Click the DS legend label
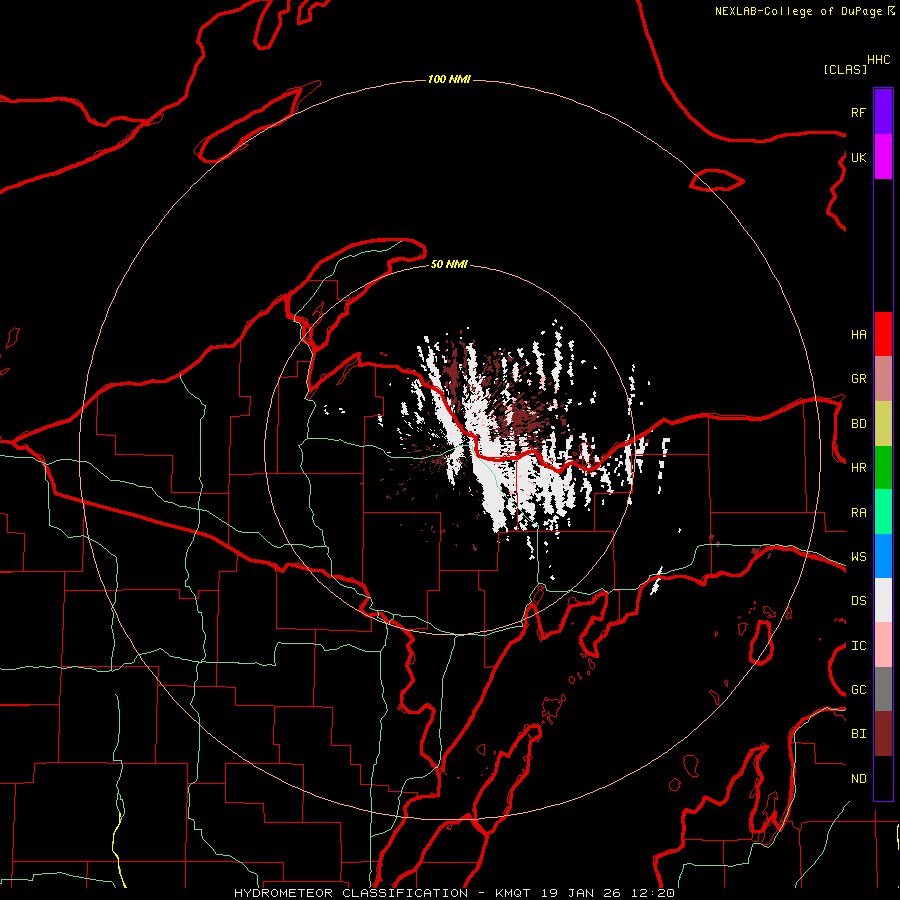This screenshot has height=900, width=900. click(x=858, y=601)
